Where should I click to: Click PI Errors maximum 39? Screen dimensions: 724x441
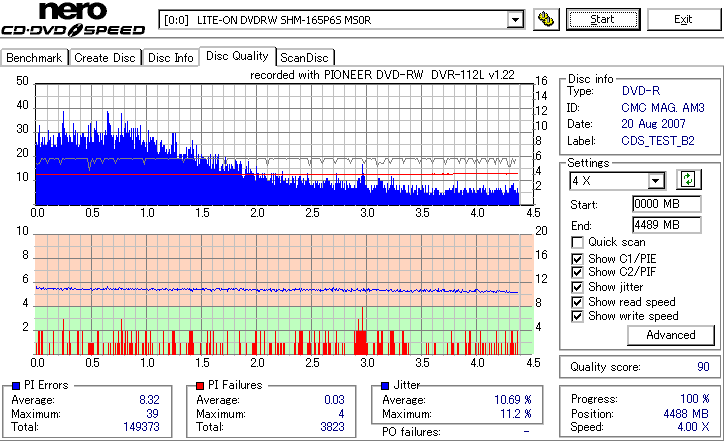point(152,413)
